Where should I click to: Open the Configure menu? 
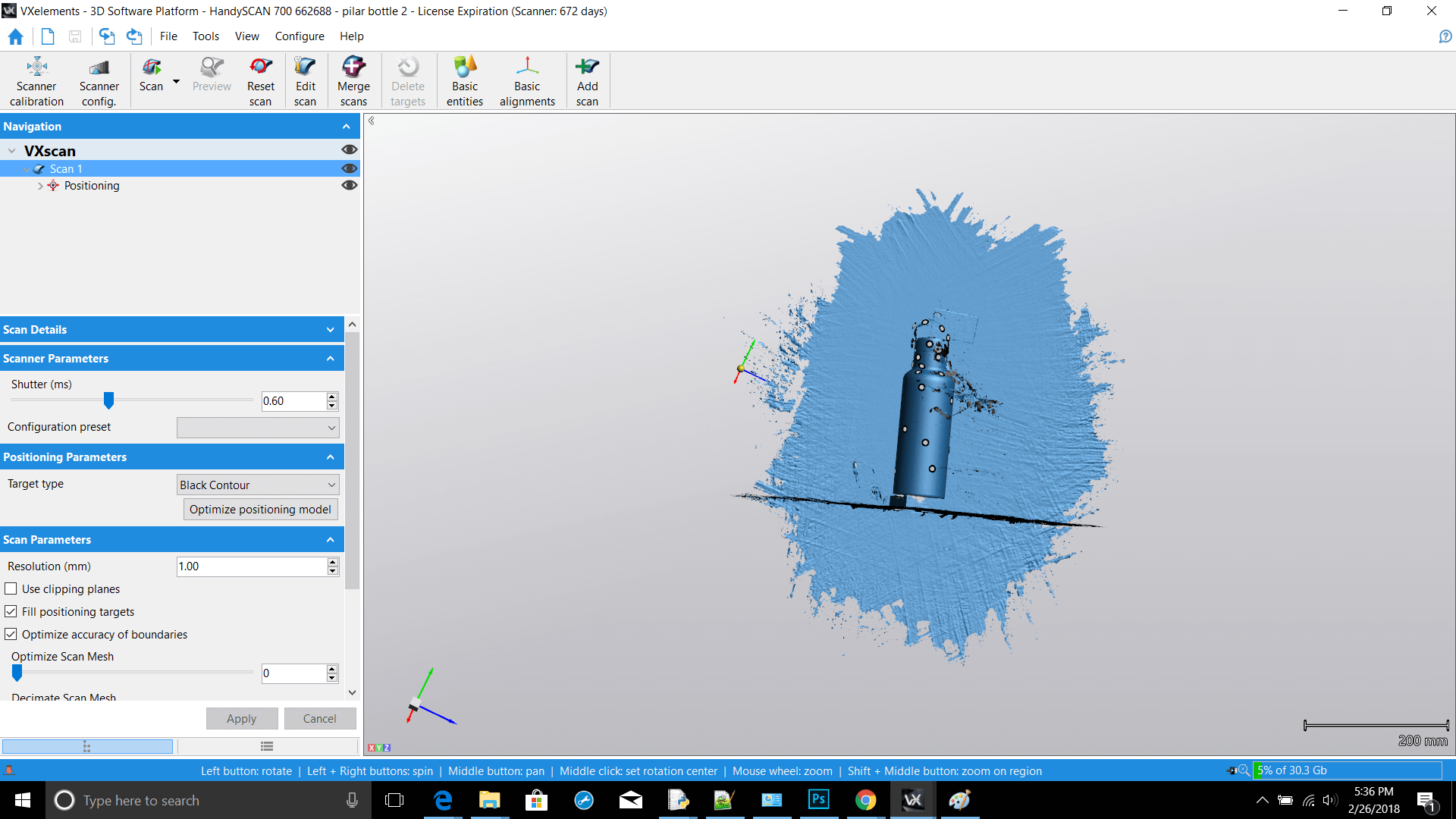(299, 36)
